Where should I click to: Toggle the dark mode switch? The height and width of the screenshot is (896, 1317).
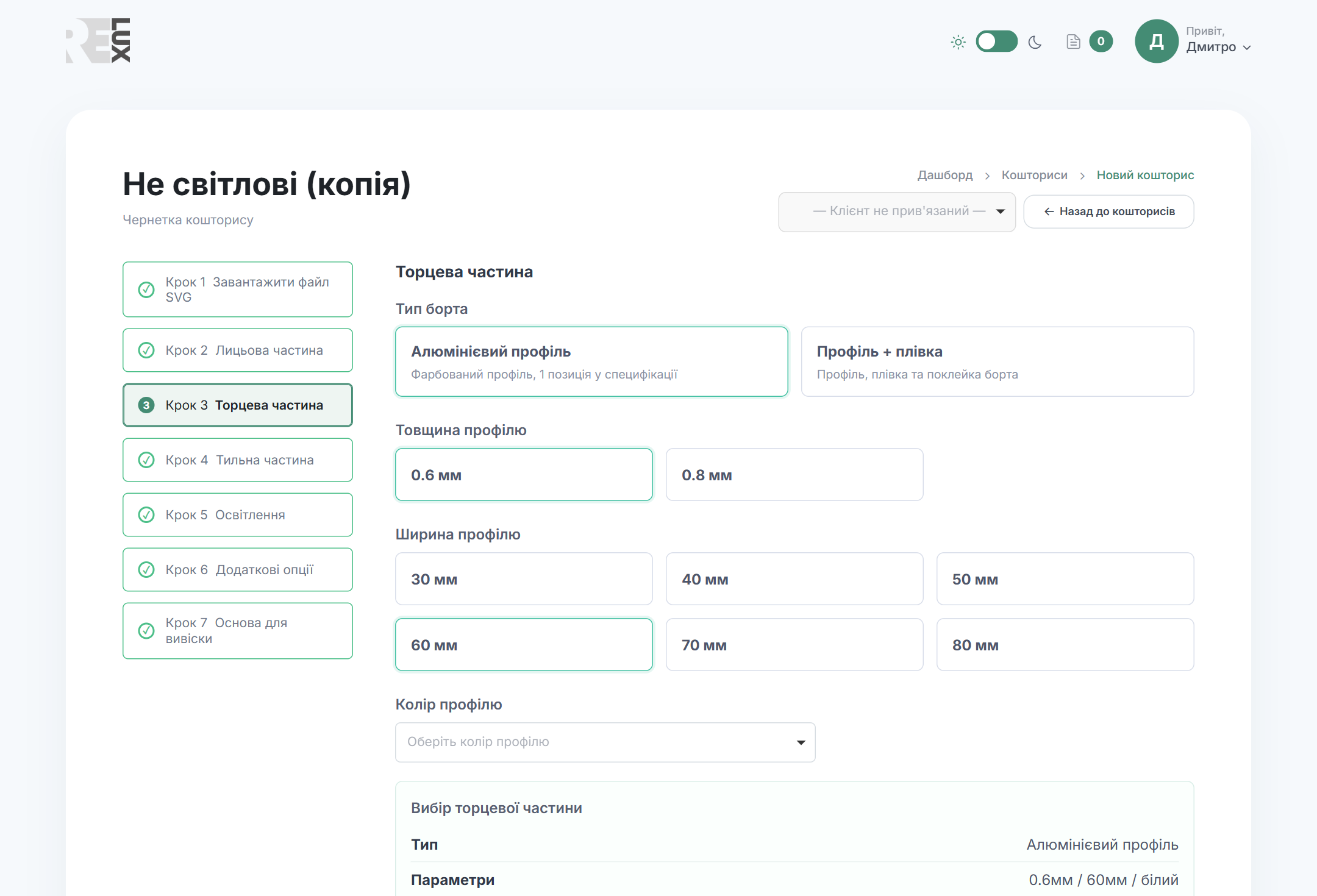point(996,41)
